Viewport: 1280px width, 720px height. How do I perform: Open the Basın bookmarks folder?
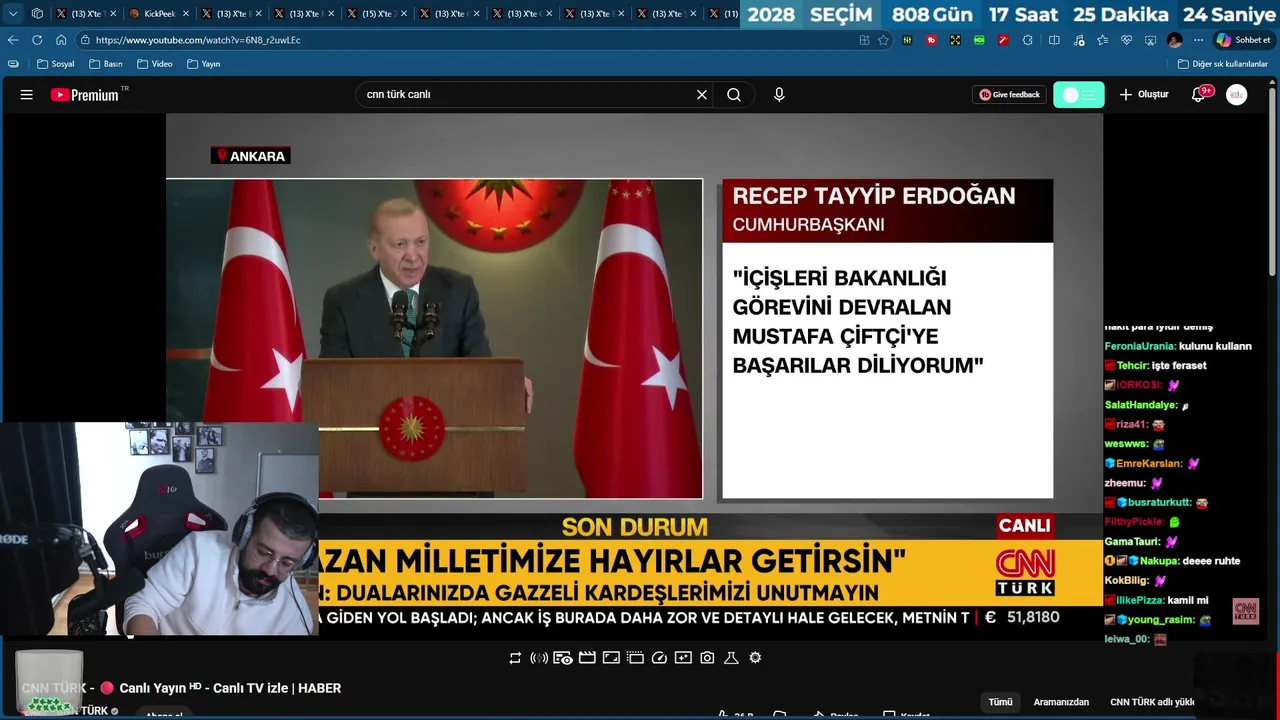[x=105, y=64]
